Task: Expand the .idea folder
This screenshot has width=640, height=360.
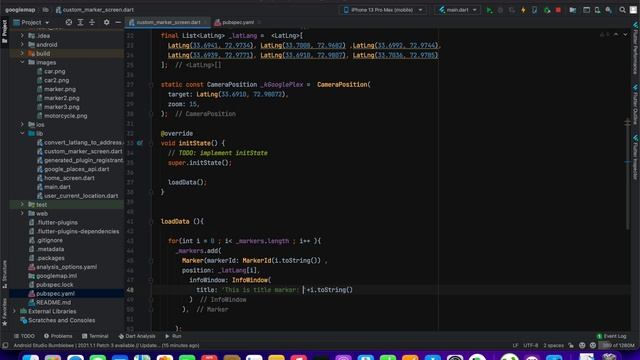Action: point(22,36)
